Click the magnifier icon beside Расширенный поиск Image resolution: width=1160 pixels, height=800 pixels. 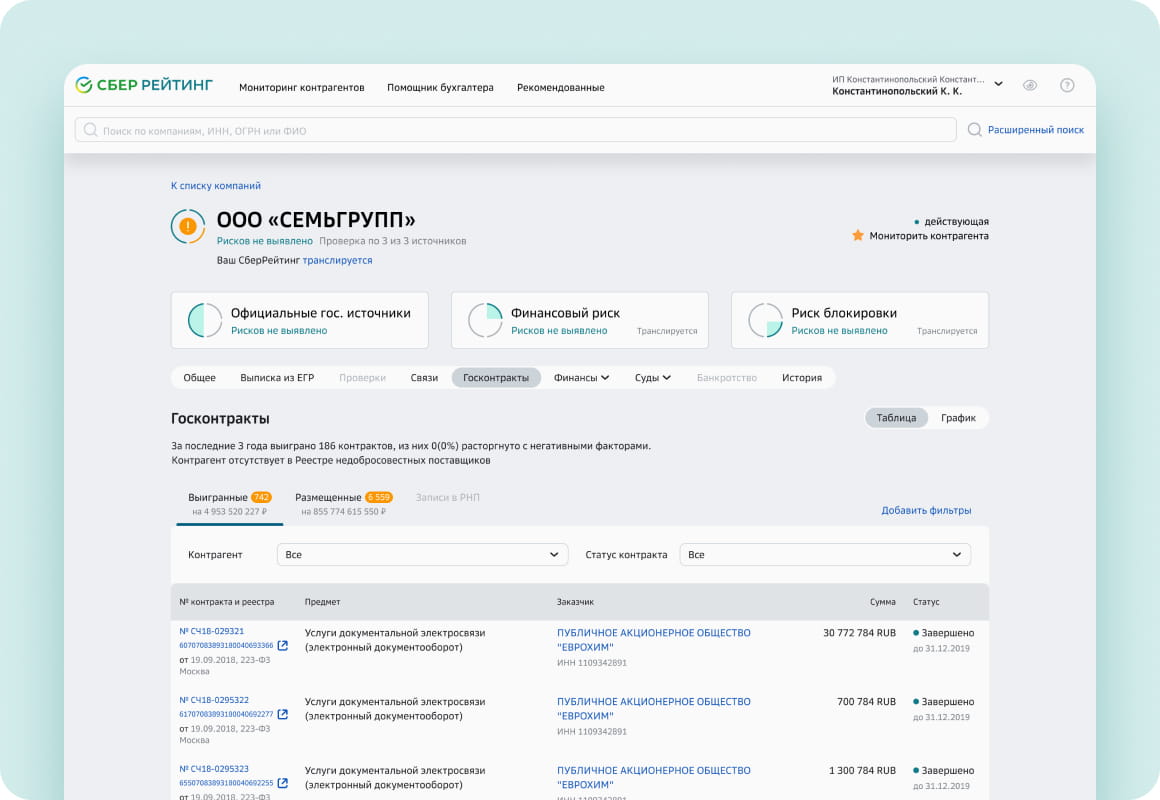(974, 130)
